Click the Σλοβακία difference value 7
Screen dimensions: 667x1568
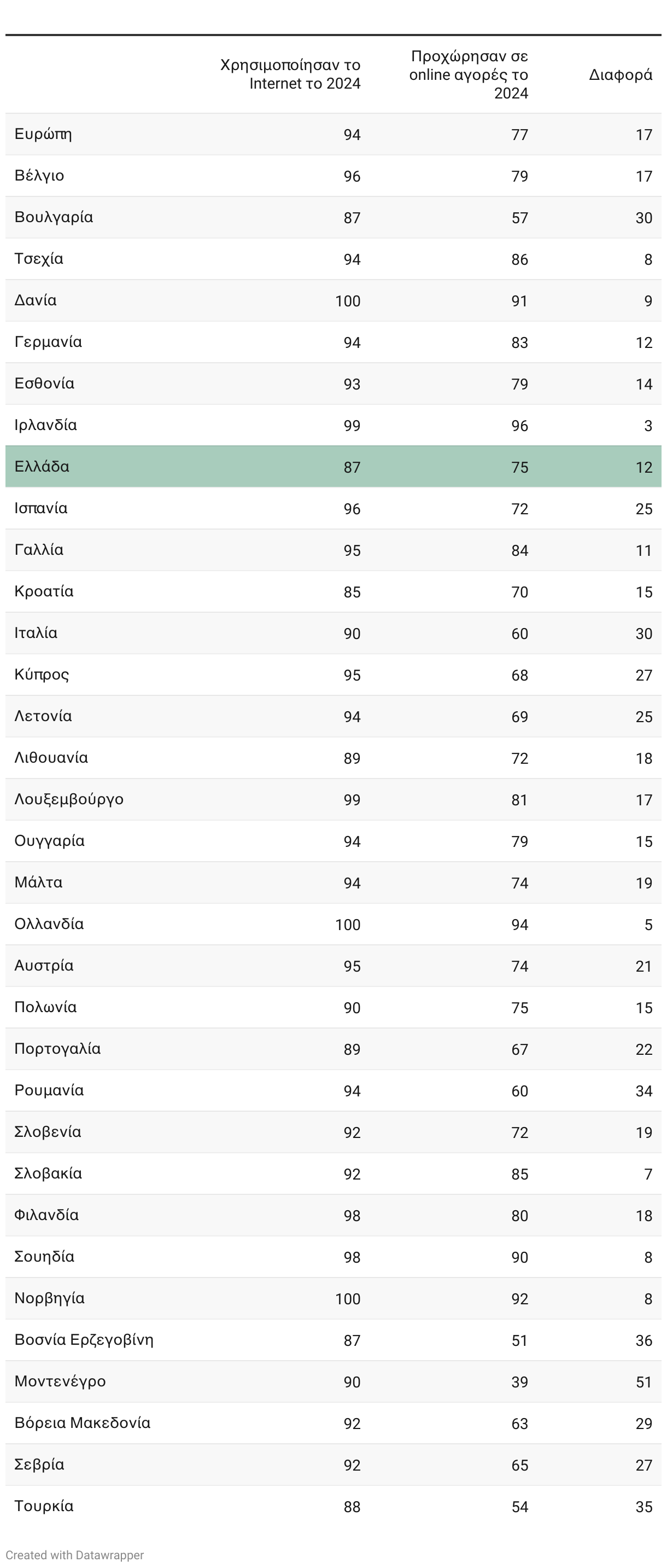click(x=648, y=1174)
